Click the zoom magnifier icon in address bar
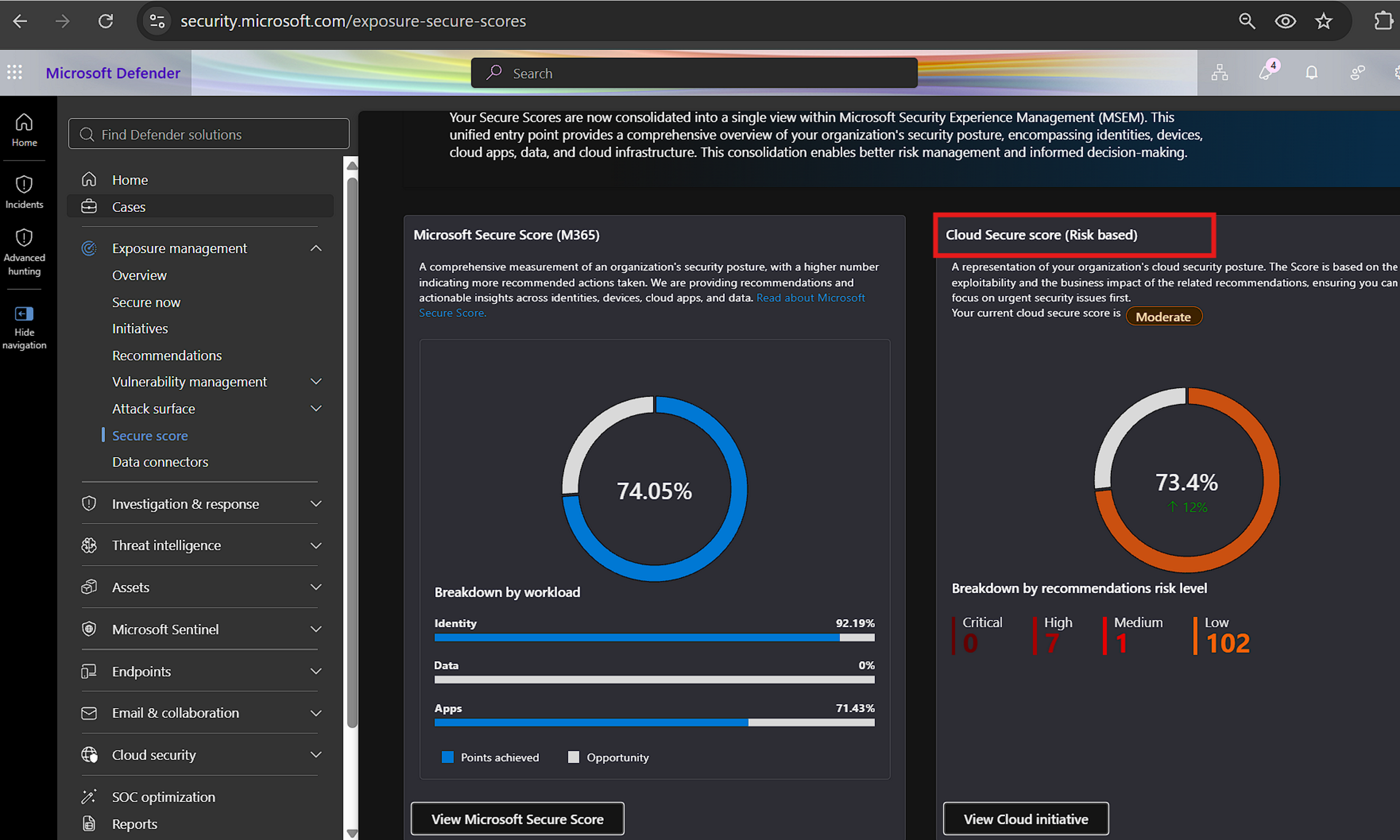The height and width of the screenshot is (840, 1400). [x=1247, y=22]
